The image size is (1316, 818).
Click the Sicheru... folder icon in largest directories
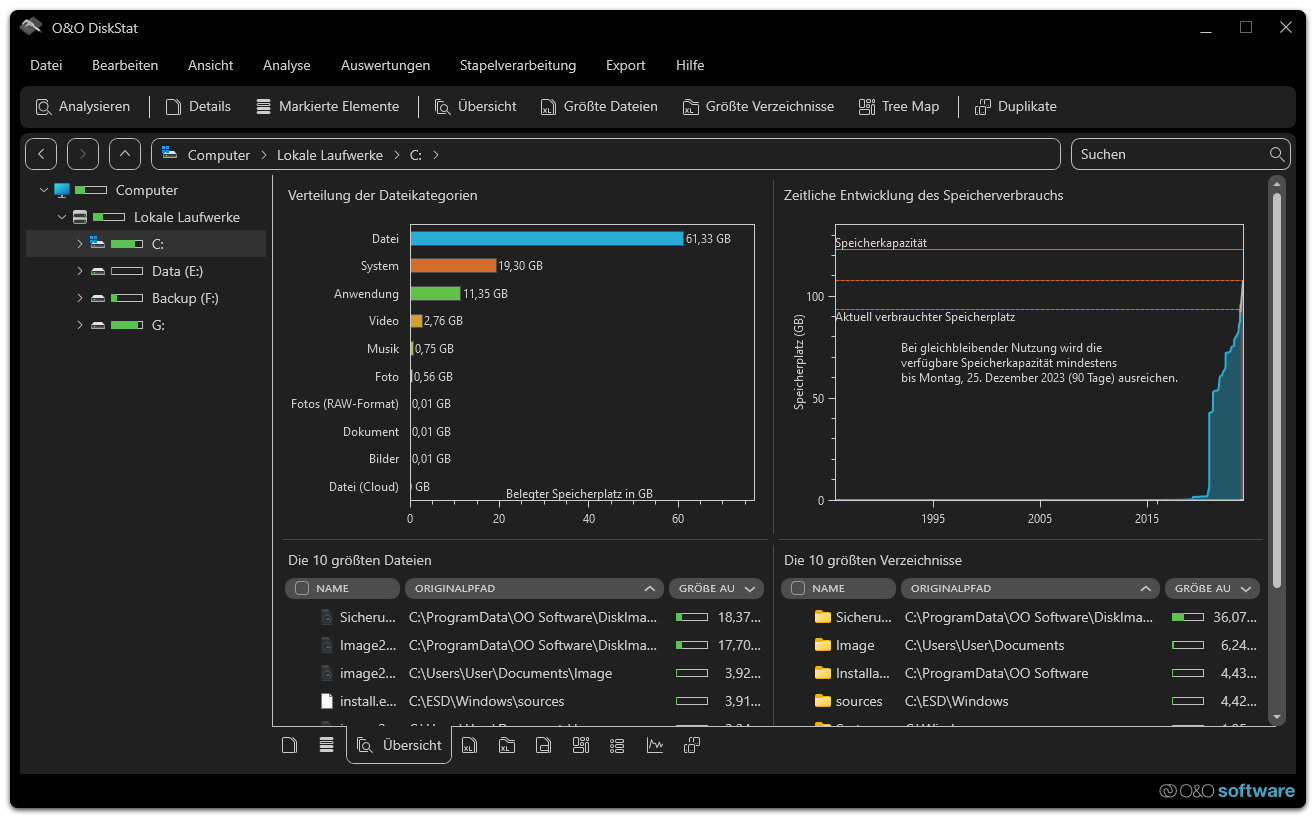pyautogui.click(x=823, y=617)
